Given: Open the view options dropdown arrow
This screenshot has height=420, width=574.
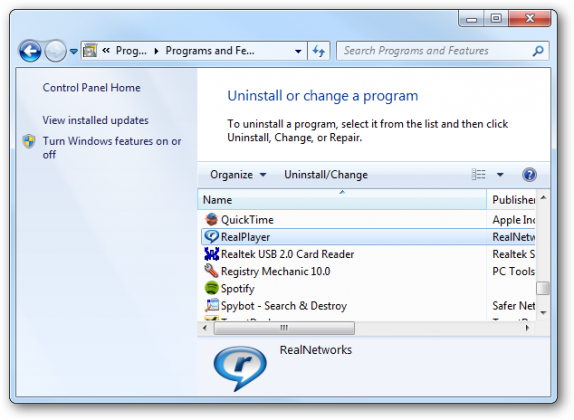Looking at the screenshot, I should (x=500, y=175).
